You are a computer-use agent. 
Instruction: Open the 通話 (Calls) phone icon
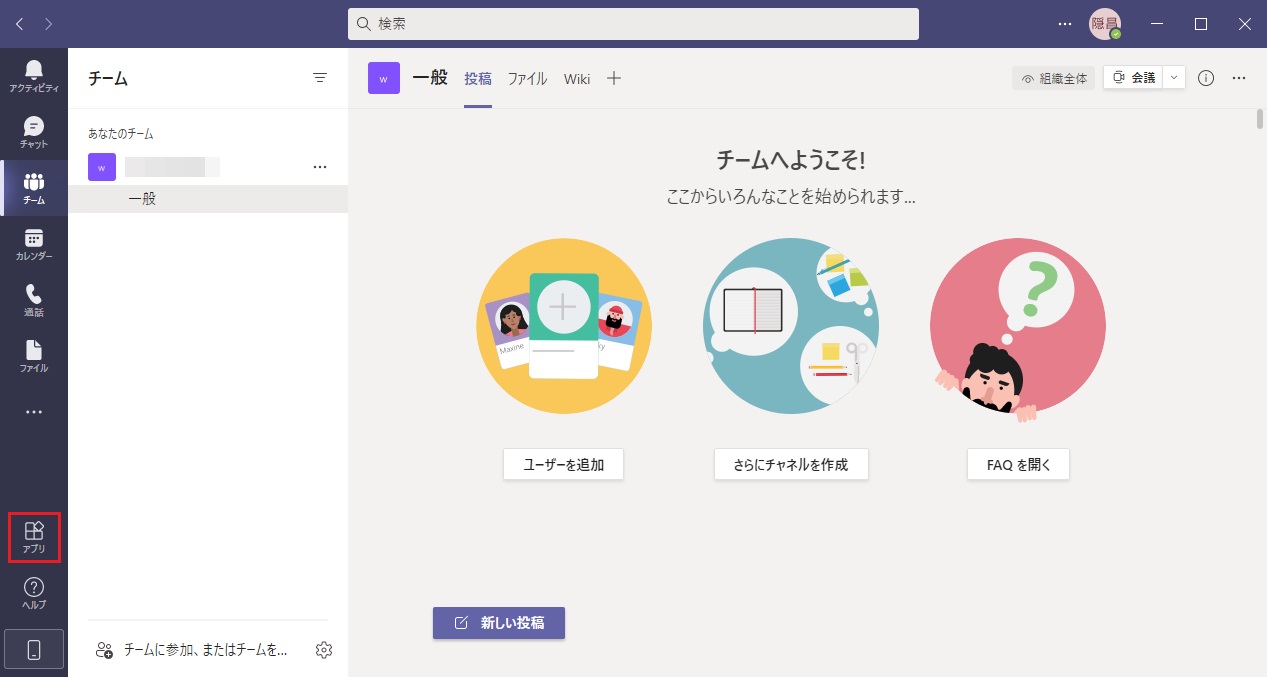click(x=34, y=299)
